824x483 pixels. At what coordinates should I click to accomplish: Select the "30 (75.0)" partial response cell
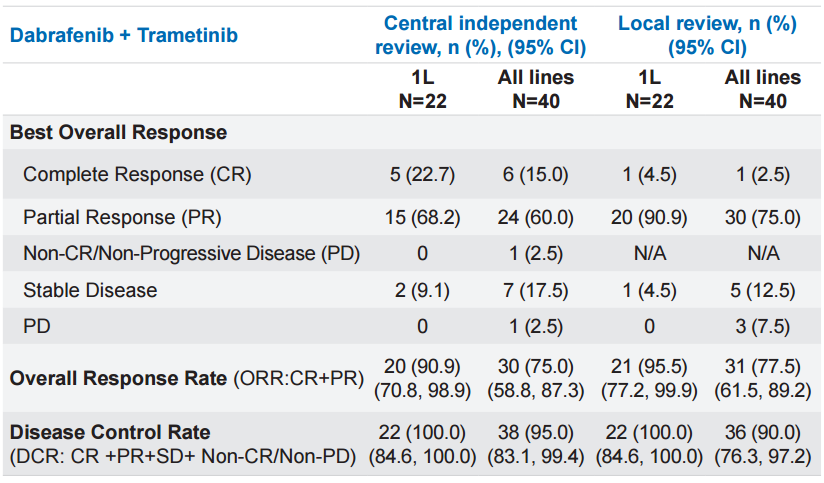pyautogui.click(x=762, y=217)
